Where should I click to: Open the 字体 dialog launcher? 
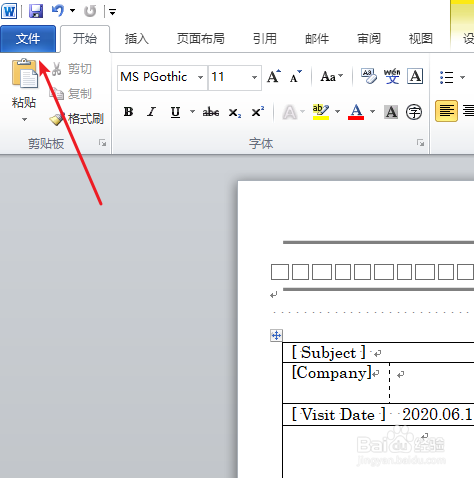[420, 143]
